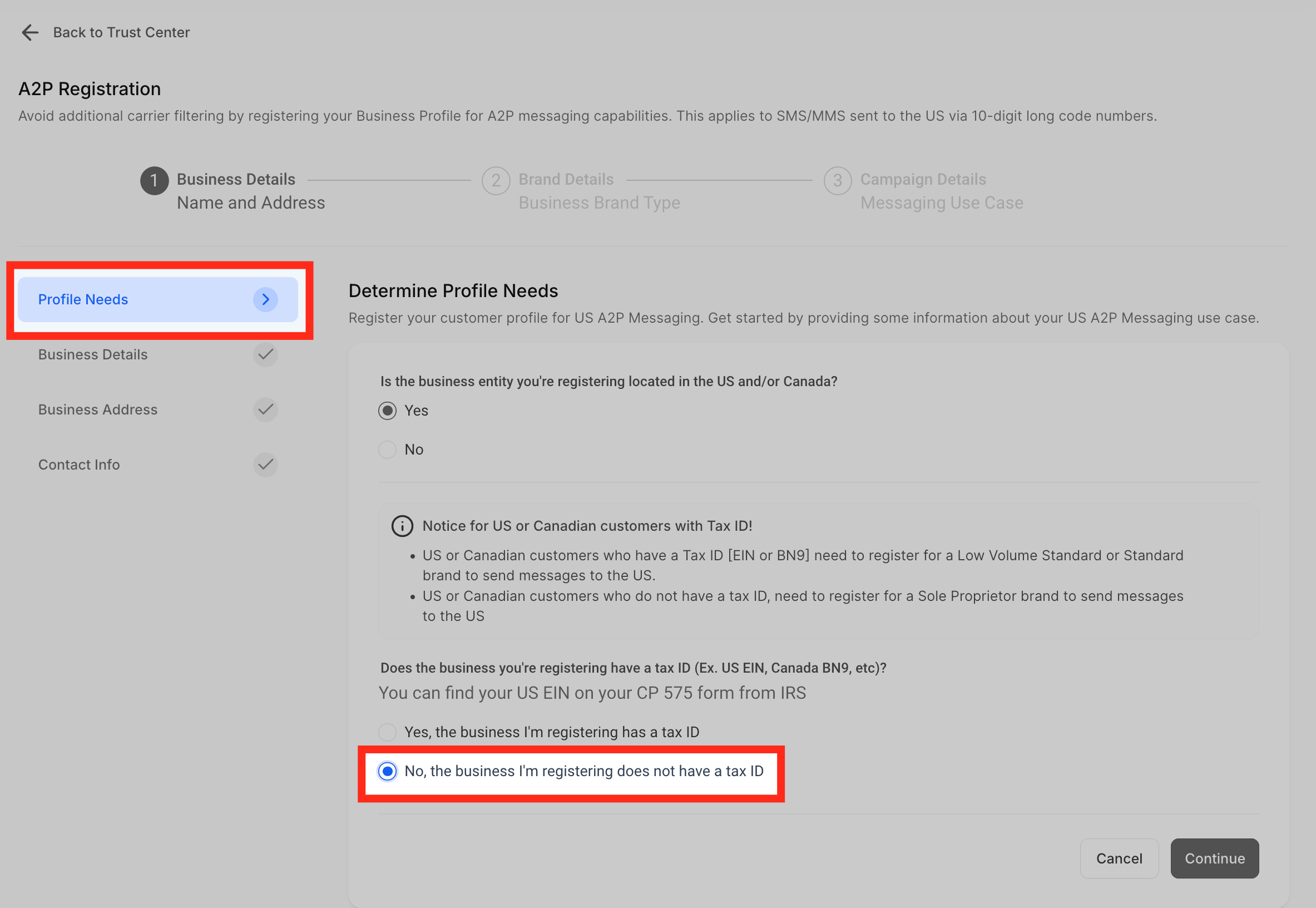Select No for US/Canada location

[387, 450]
